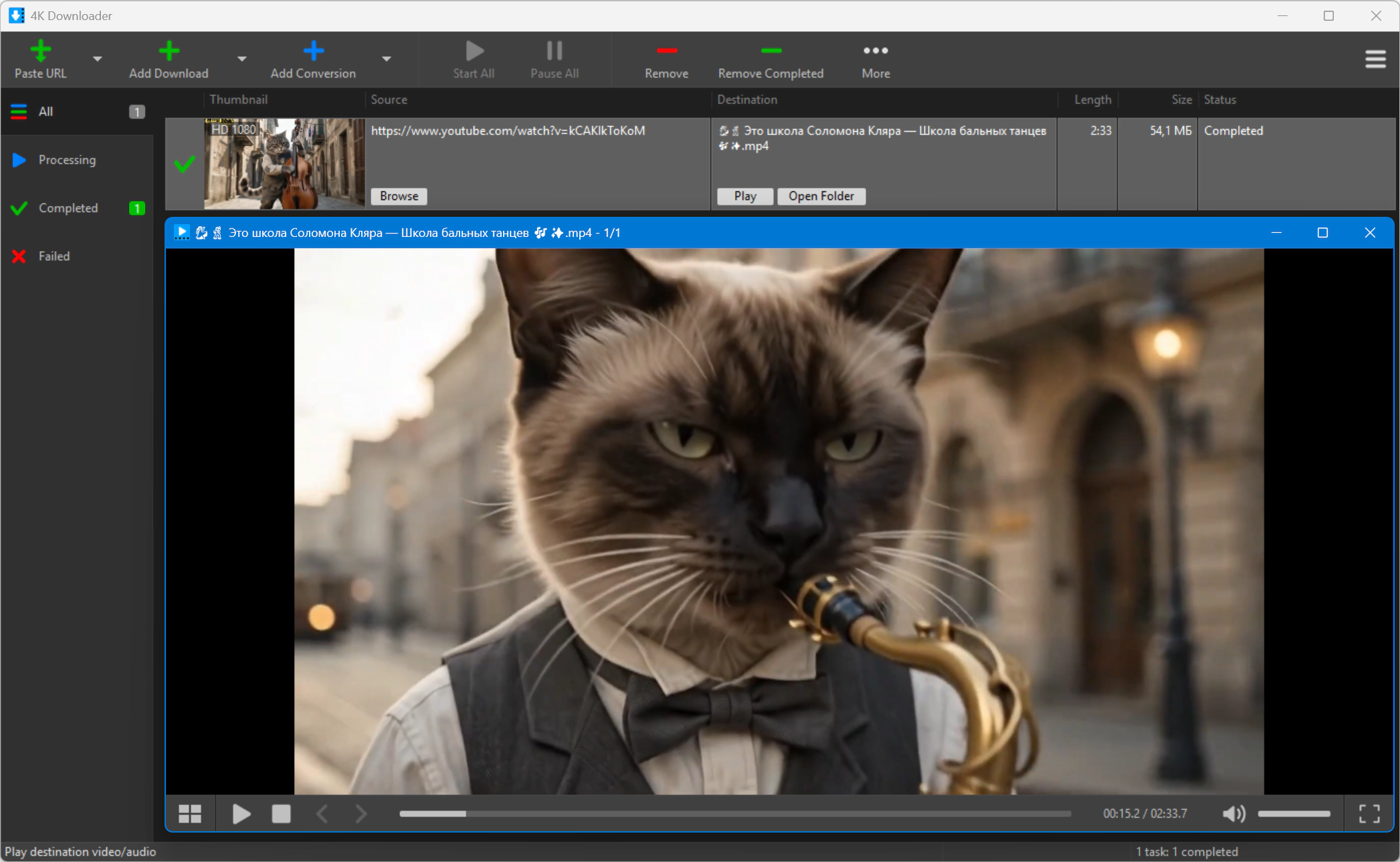Click the Add Download icon
This screenshot has height=862, width=1400.
pos(169,50)
